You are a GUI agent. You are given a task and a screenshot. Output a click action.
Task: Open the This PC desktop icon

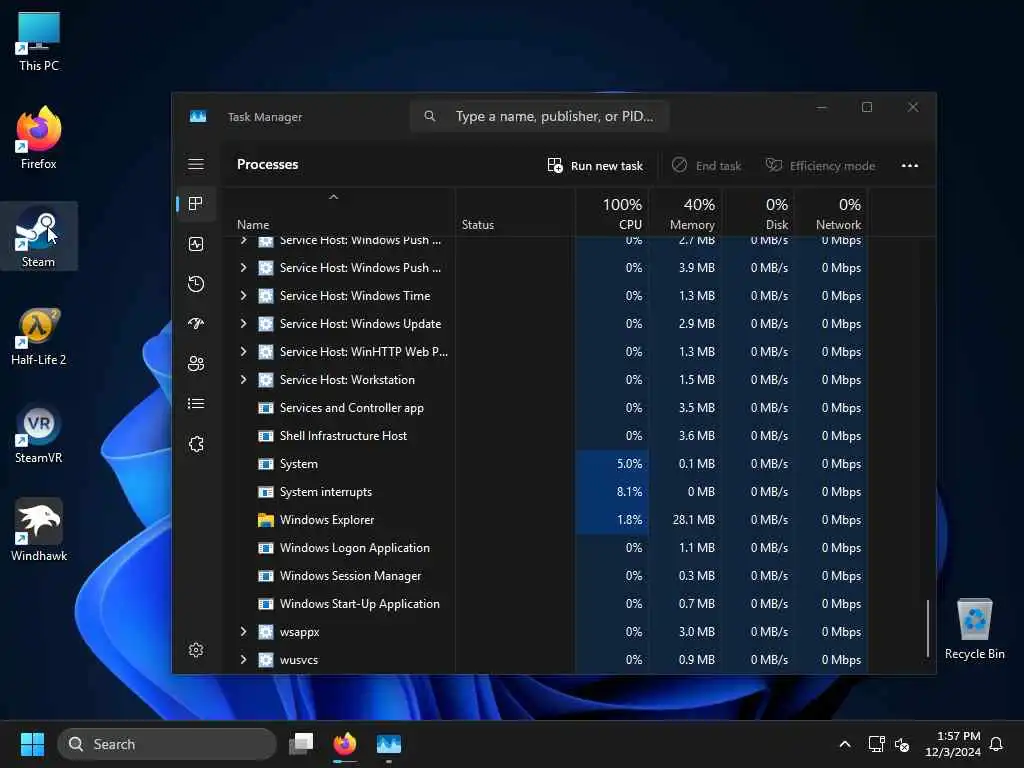coord(39,40)
